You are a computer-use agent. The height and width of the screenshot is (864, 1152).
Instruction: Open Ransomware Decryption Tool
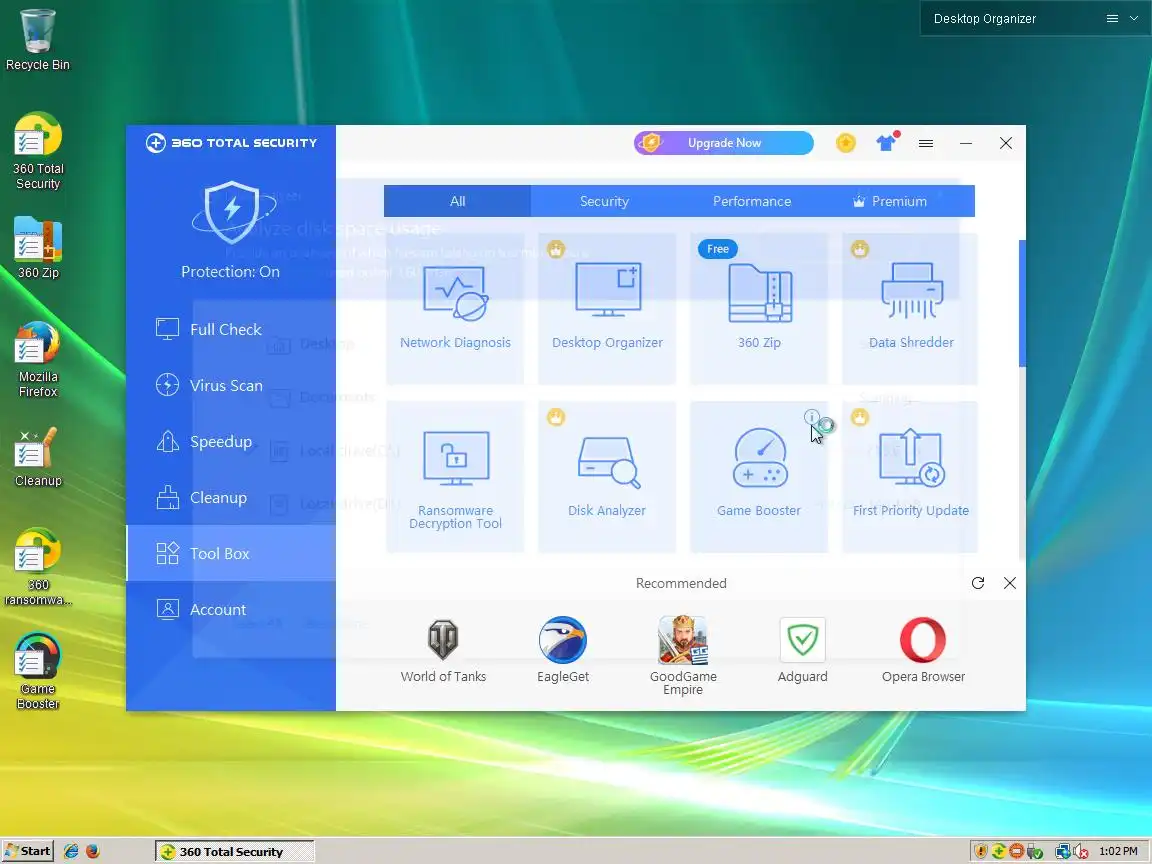455,477
